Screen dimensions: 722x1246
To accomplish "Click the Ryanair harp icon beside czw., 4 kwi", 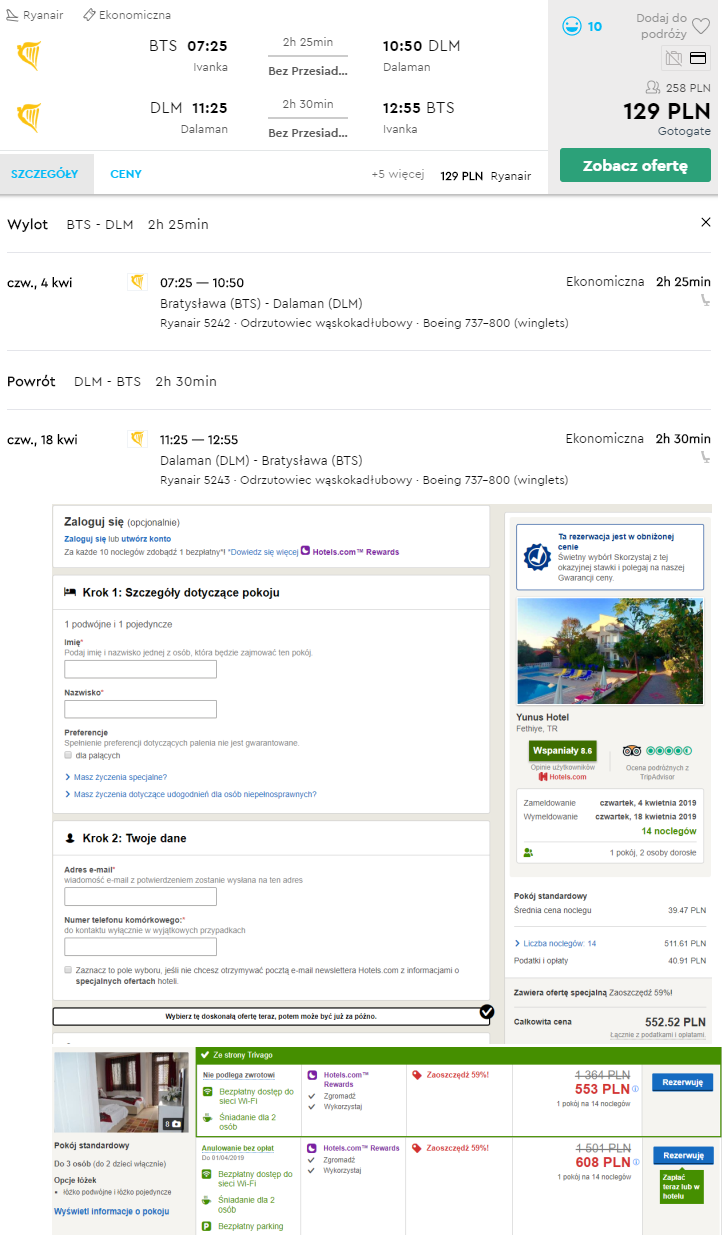I will click(x=138, y=282).
